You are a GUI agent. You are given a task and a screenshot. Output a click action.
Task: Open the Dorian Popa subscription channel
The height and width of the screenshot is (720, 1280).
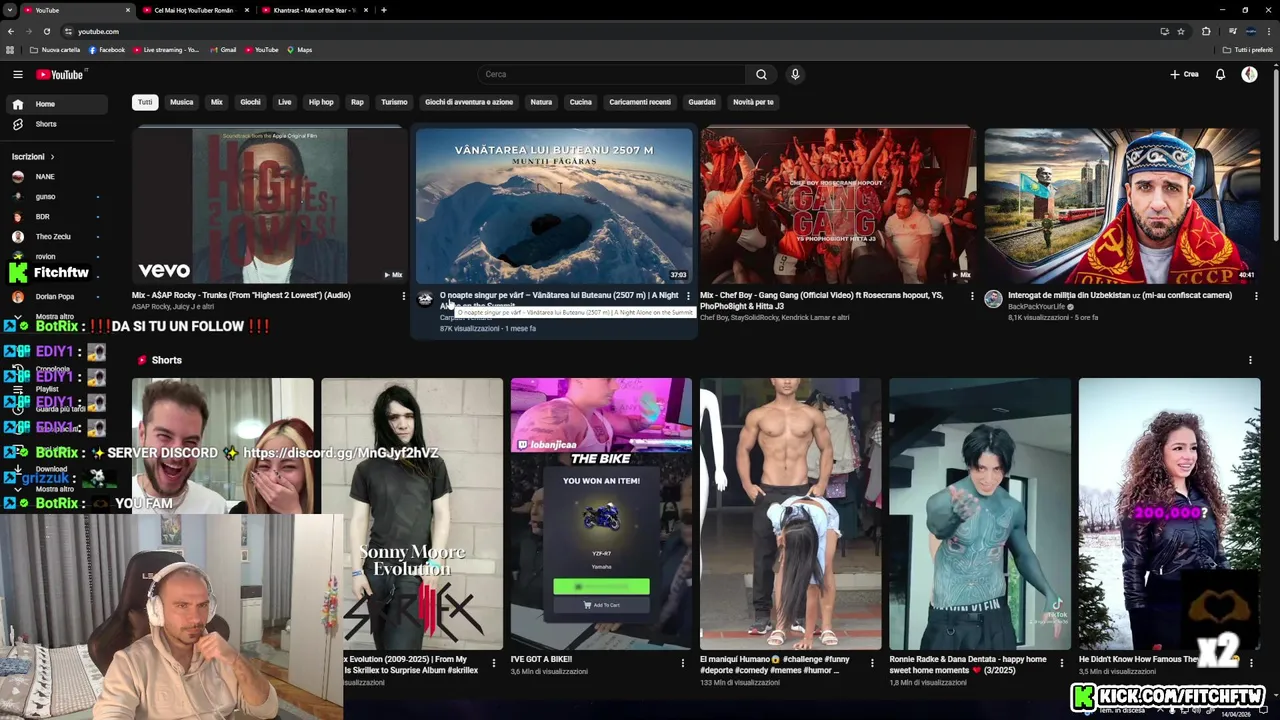(x=58, y=297)
